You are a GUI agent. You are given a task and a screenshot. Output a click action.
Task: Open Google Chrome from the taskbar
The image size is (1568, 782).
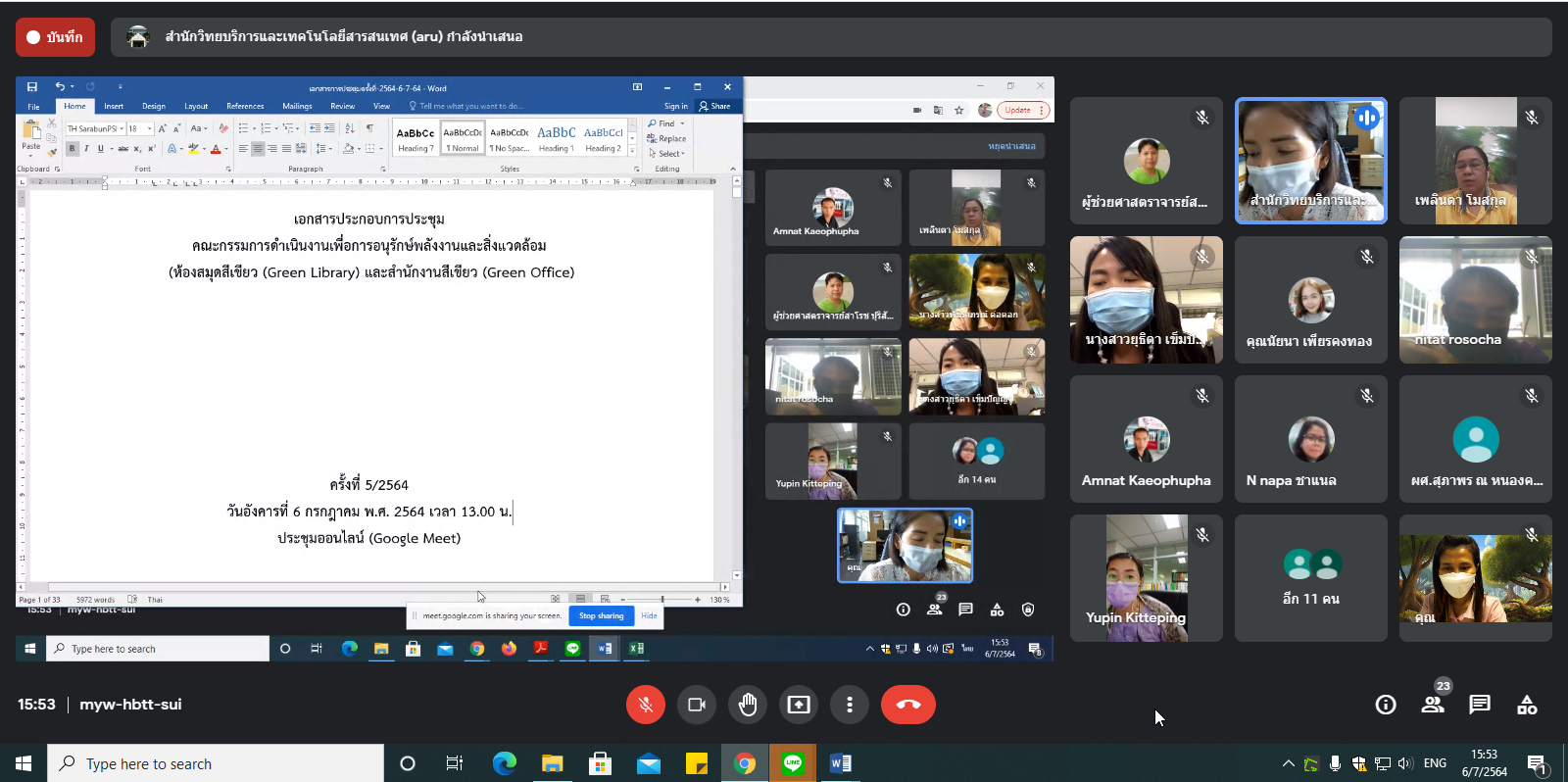click(x=745, y=763)
